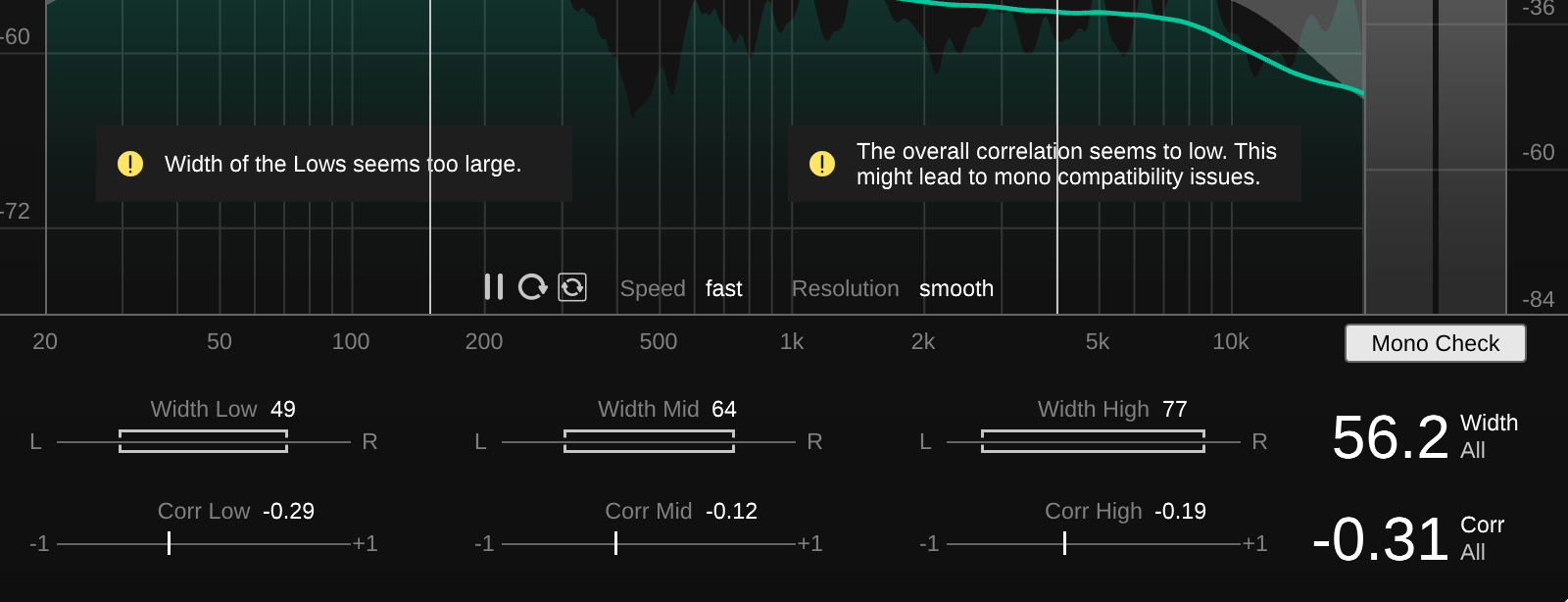Screen dimensions: 1568x602
Task: Open the Speed setting showing fast
Action: point(723,289)
